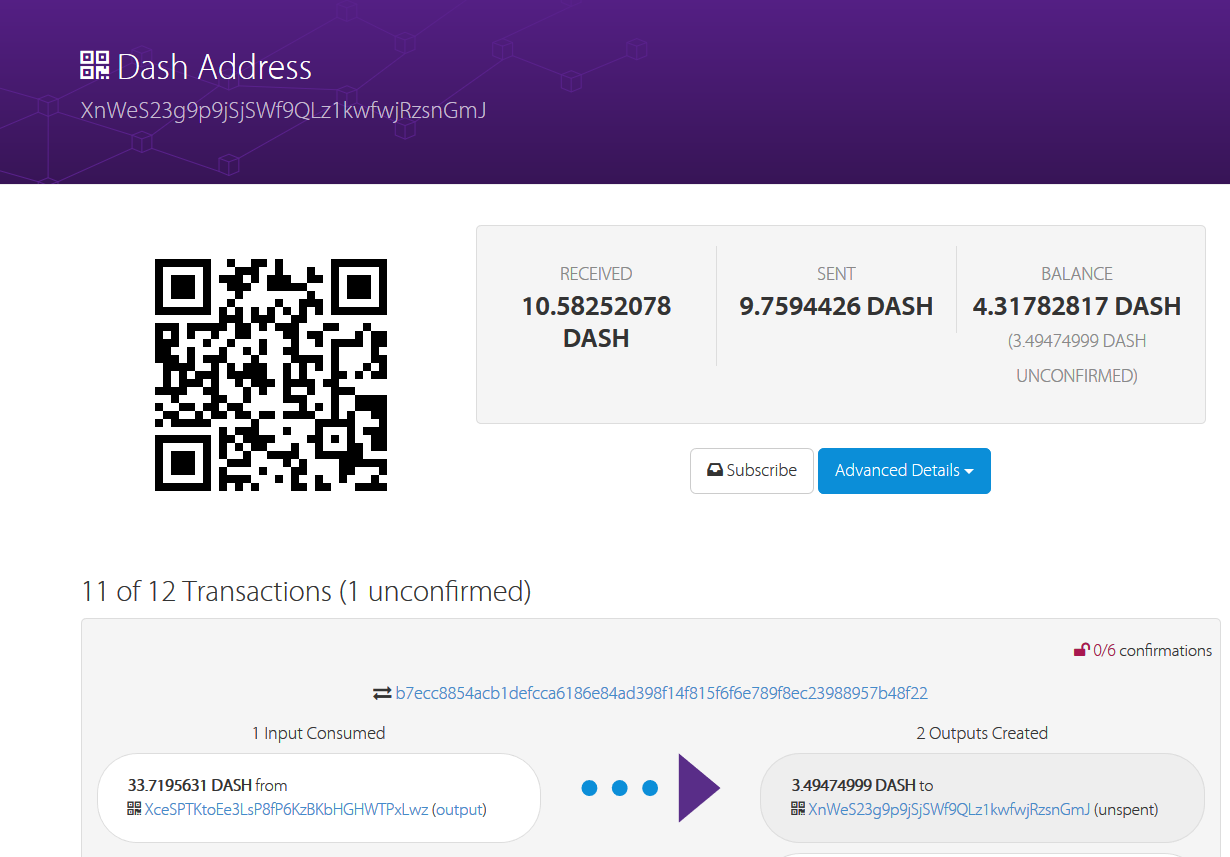This screenshot has width=1230, height=857.
Task: Click the 'Dash Address' page title
Action: [214, 67]
